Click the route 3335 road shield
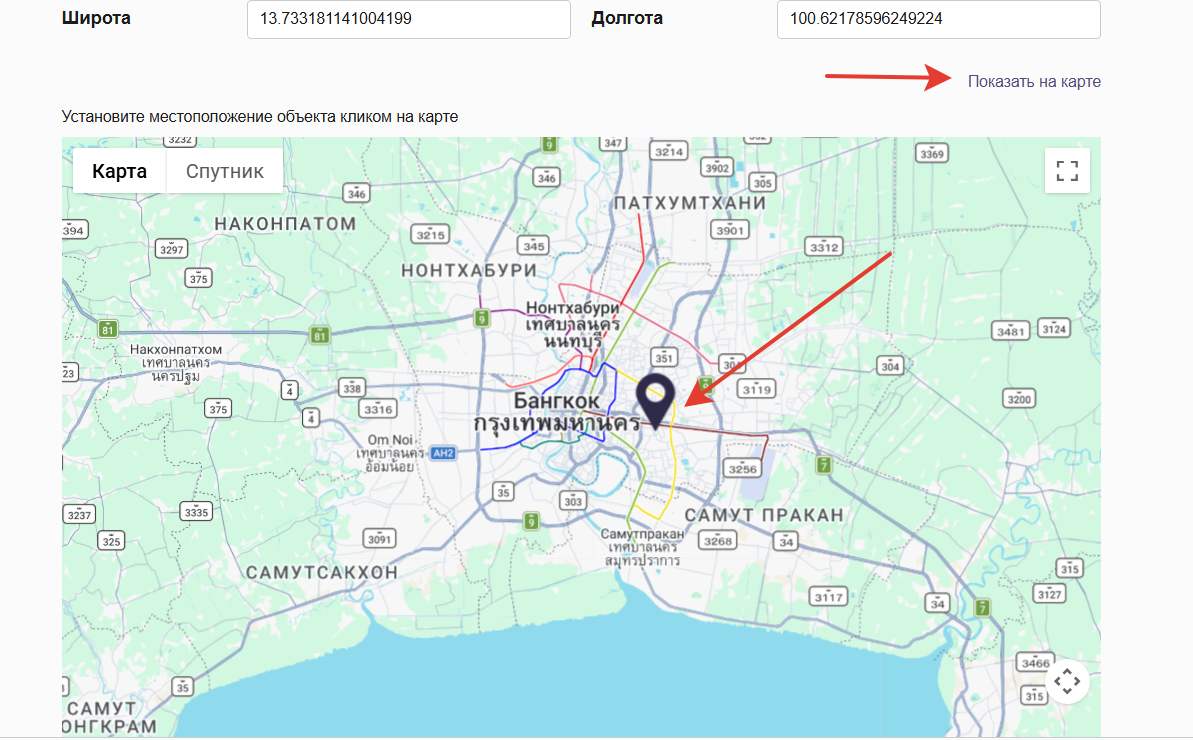 pos(197,512)
